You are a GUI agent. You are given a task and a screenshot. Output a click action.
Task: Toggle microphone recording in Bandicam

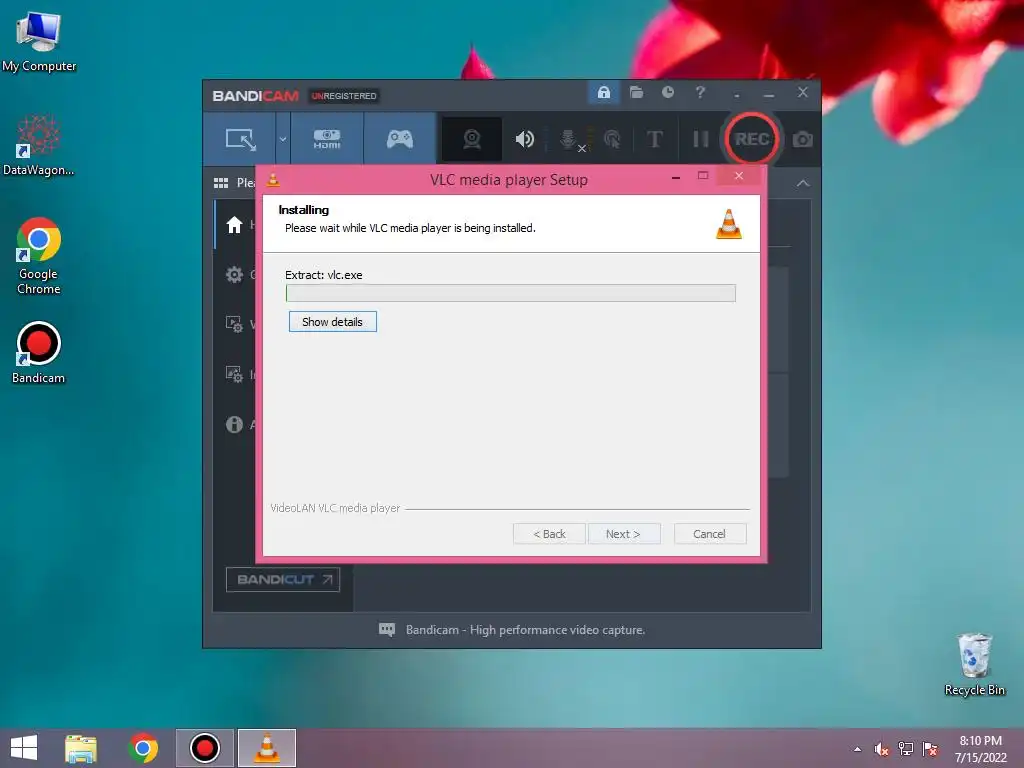(x=571, y=140)
